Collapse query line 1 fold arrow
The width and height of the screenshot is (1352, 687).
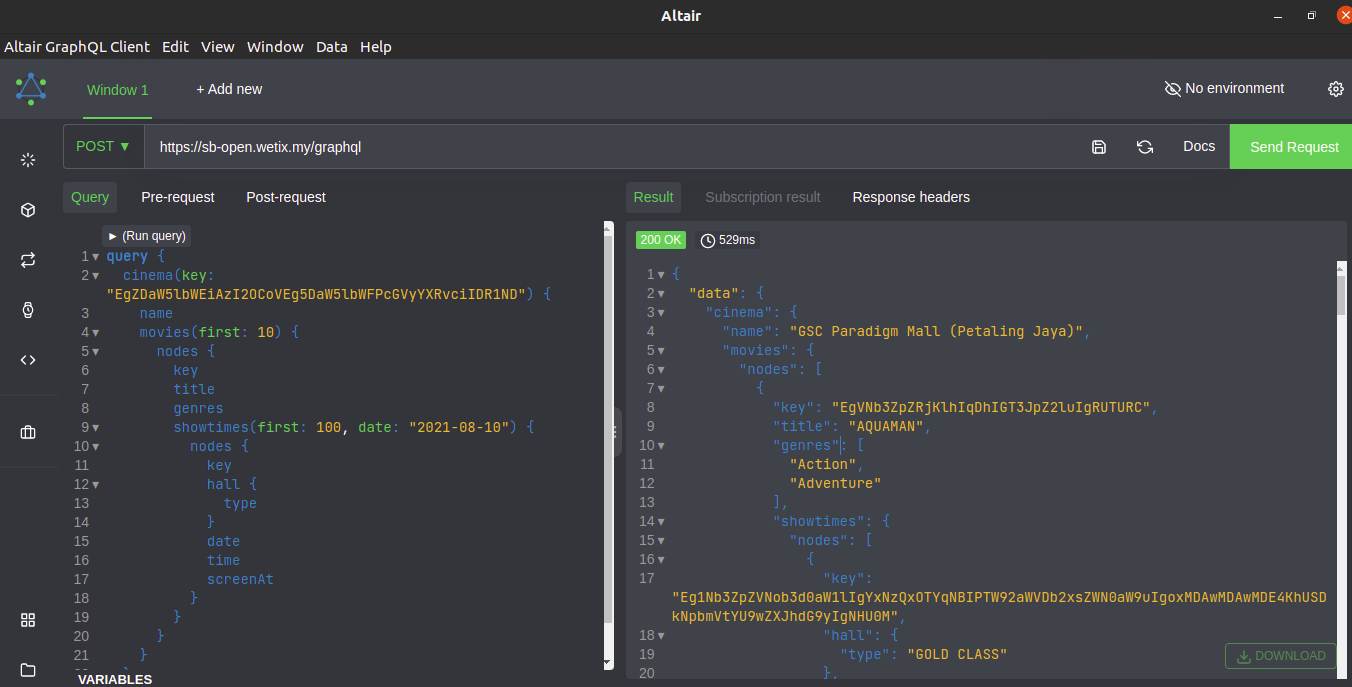point(96,257)
